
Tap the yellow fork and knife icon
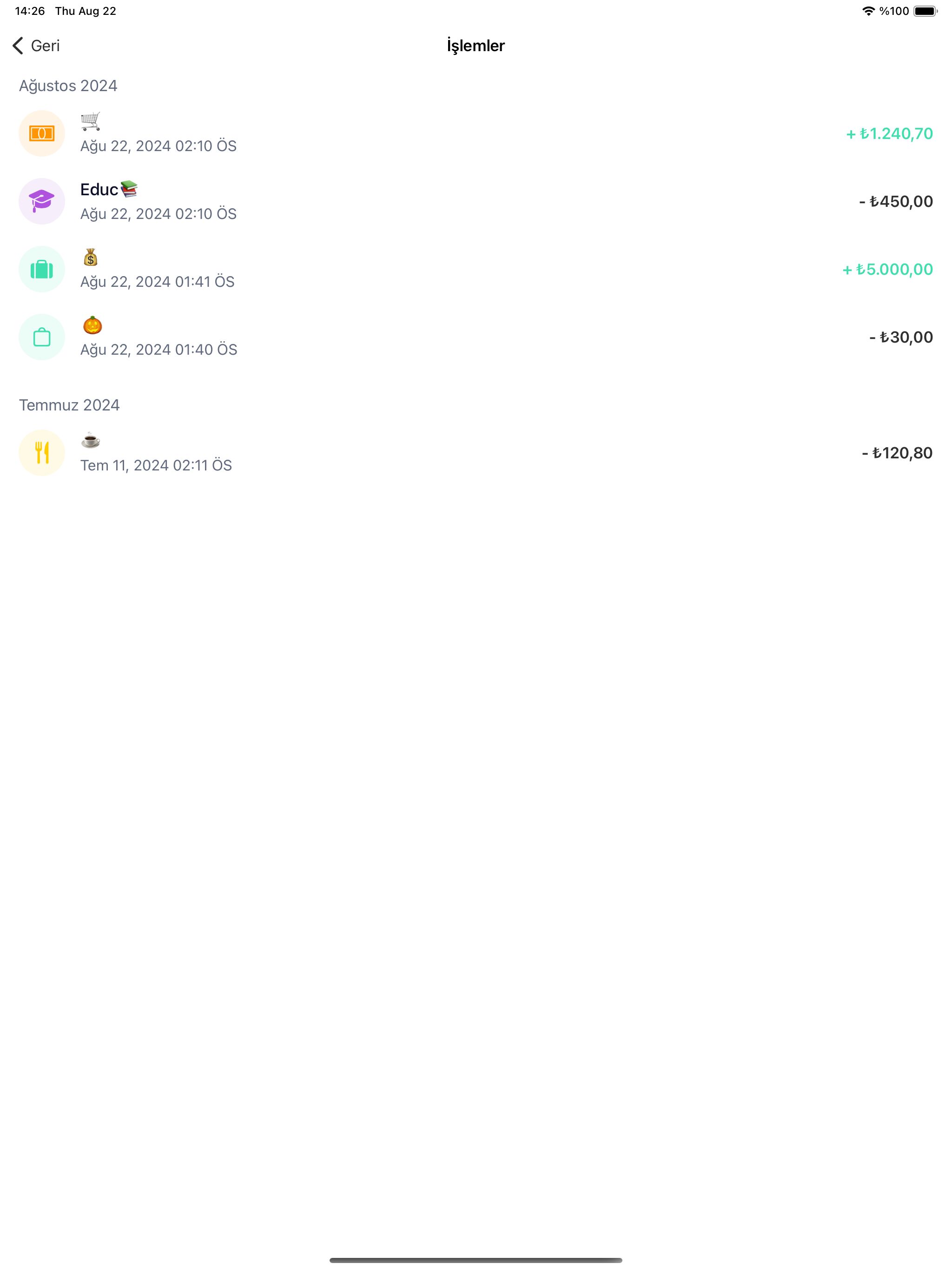click(42, 453)
